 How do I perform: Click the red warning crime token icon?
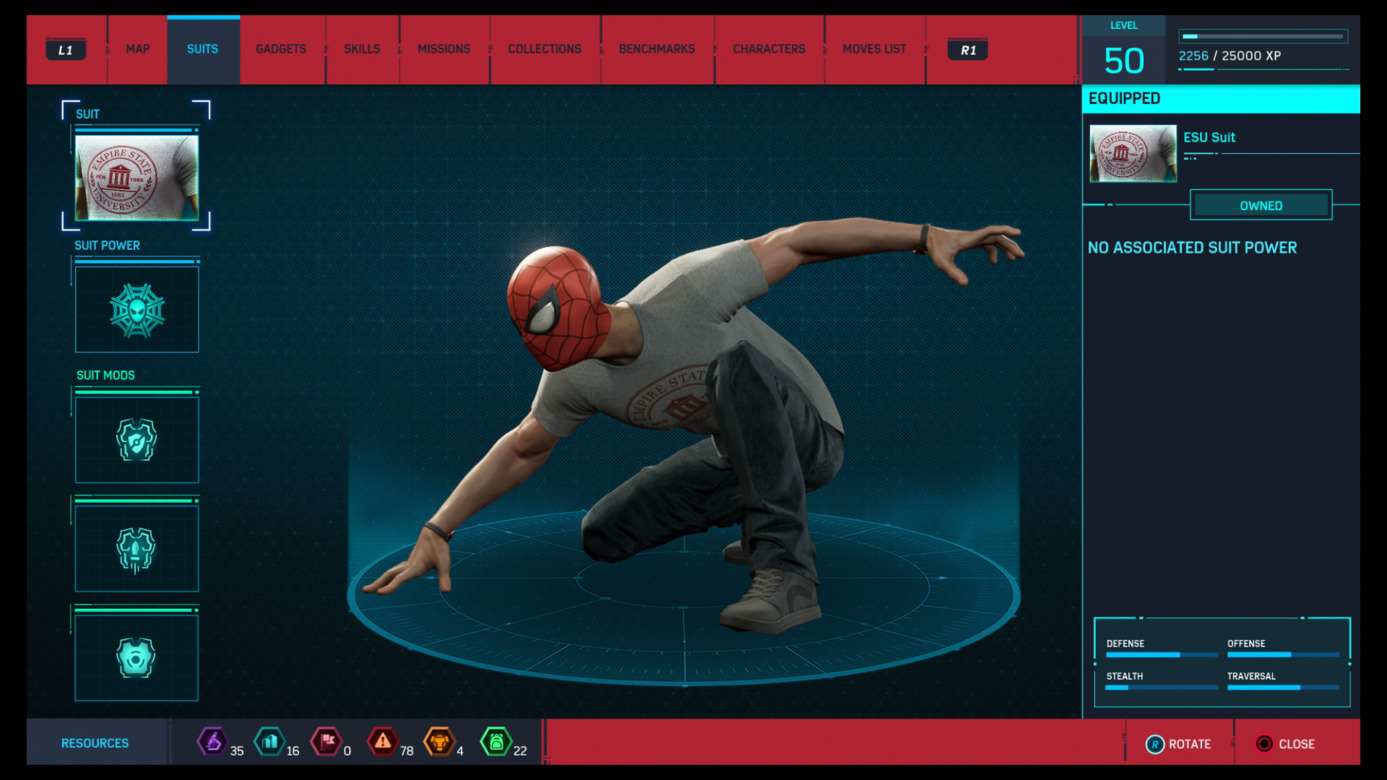point(383,742)
